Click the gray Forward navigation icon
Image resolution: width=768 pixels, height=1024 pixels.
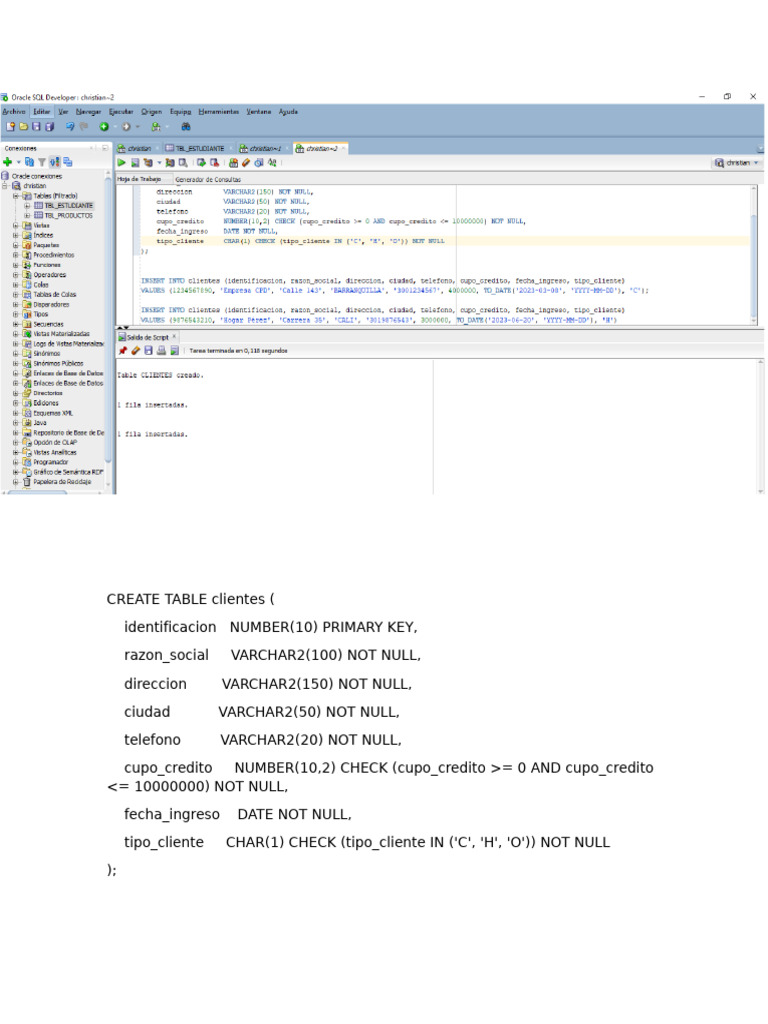point(126,127)
